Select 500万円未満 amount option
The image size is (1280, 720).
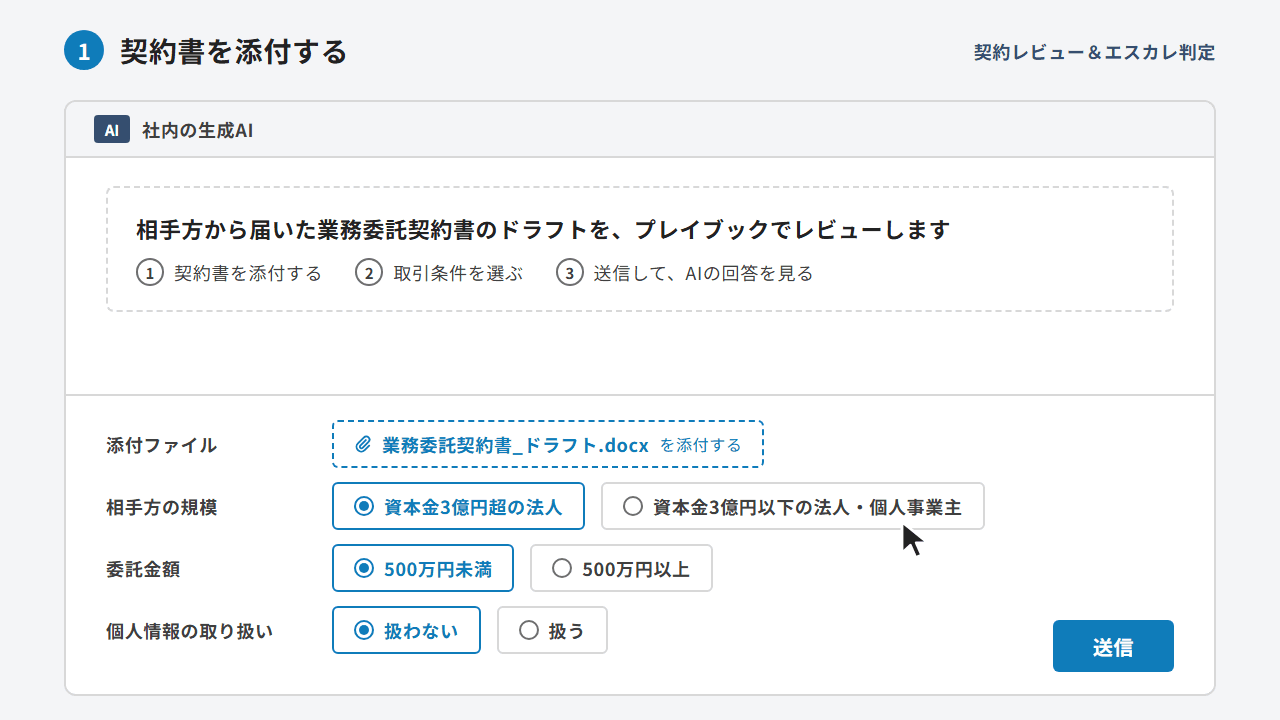click(x=423, y=568)
